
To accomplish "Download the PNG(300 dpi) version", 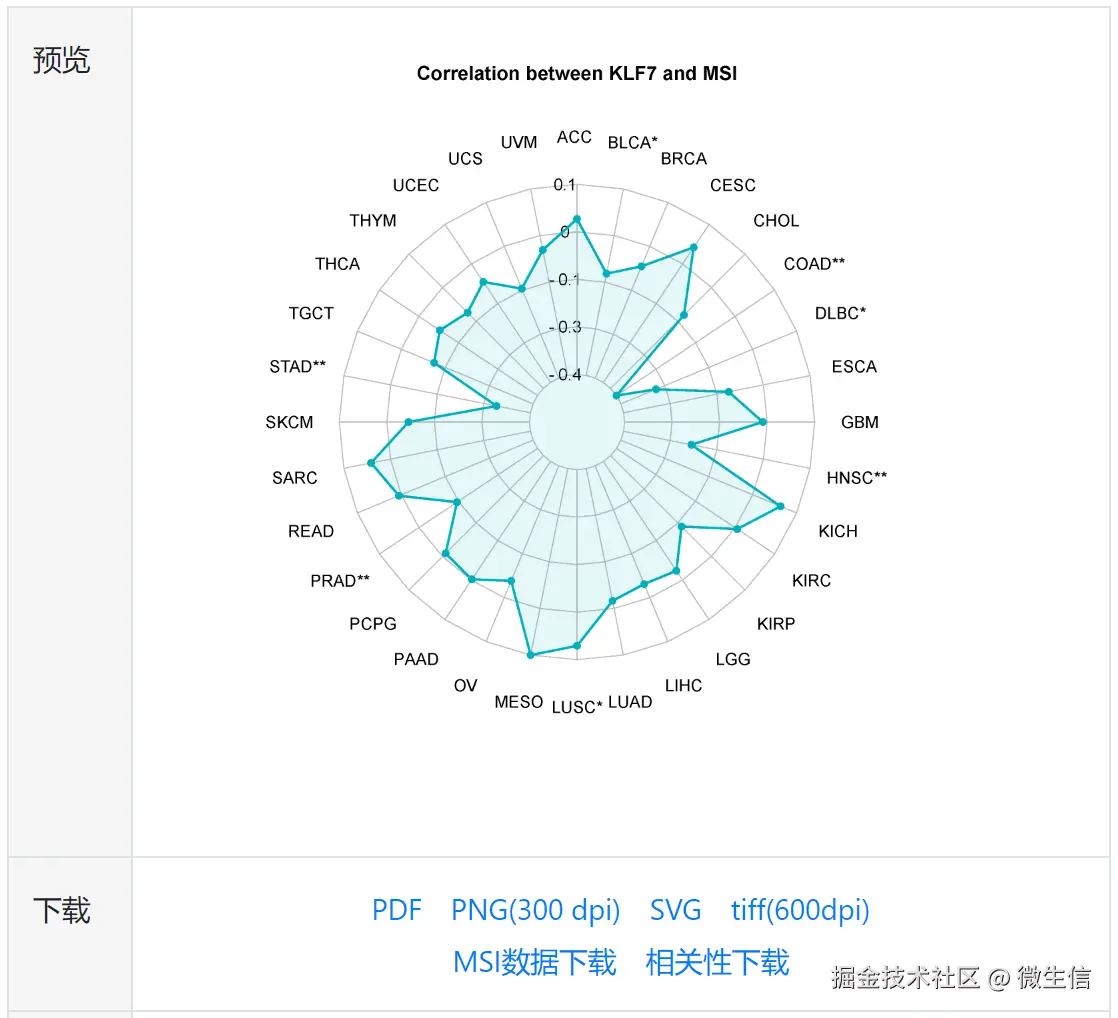I will click(535, 910).
